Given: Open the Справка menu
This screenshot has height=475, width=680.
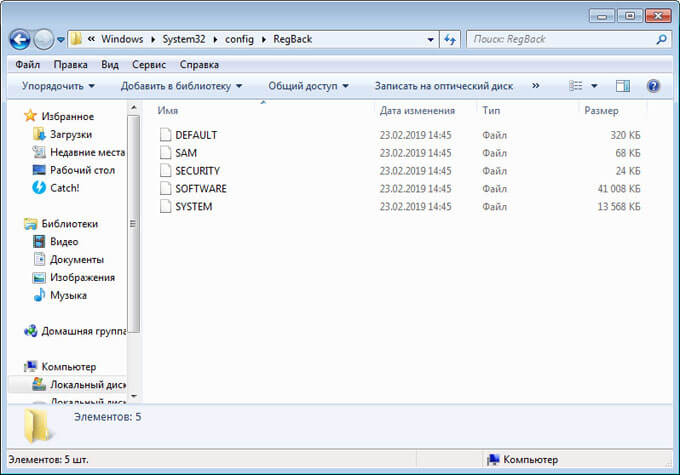Looking at the screenshot, I should coord(199,65).
